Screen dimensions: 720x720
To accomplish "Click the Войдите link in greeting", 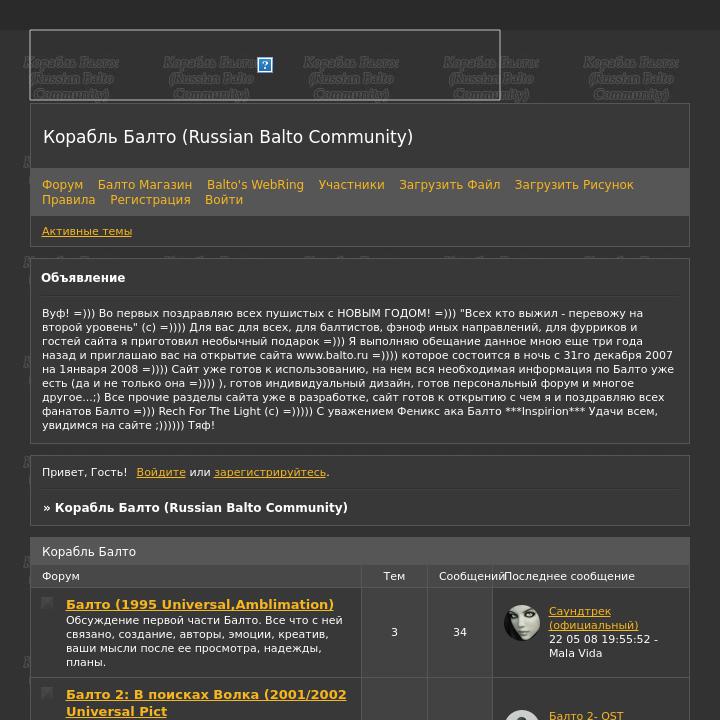I will tap(161, 472).
